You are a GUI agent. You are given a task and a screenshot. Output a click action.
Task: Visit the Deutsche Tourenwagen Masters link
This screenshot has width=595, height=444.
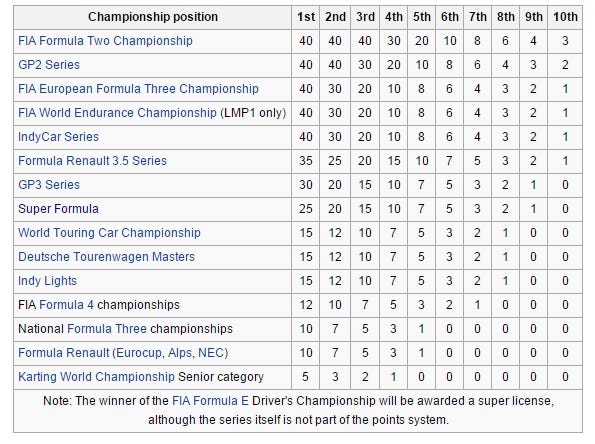[107, 257]
